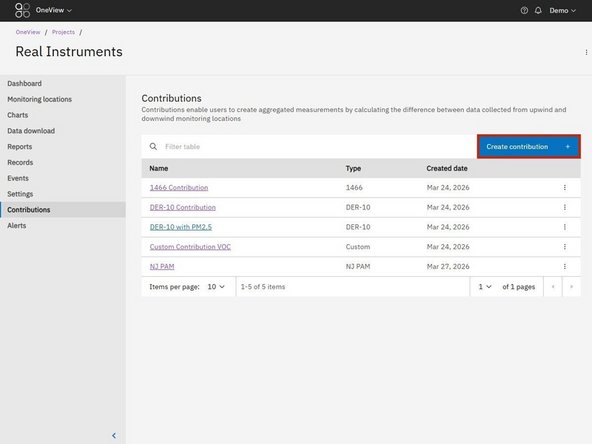This screenshot has height=444, width=592.
Task: Open the DER-10 with PM2.5 link
Action: (x=181, y=227)
